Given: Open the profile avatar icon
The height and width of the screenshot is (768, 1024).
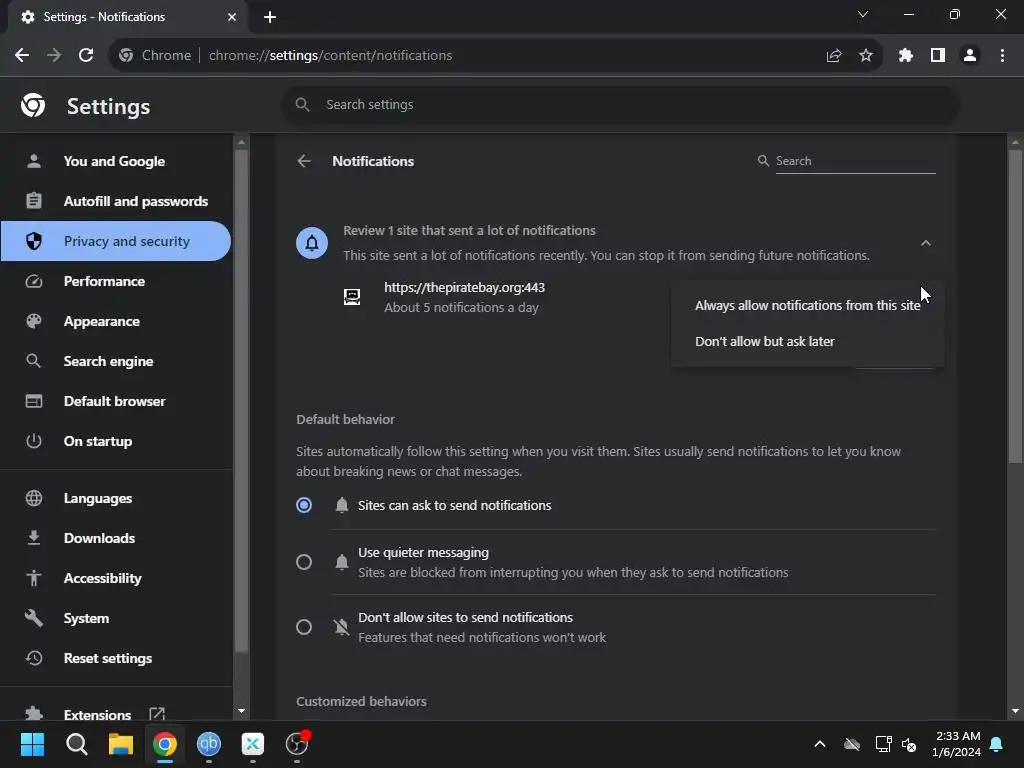Looking at the screenshot, I should click(x=970, y=56).
